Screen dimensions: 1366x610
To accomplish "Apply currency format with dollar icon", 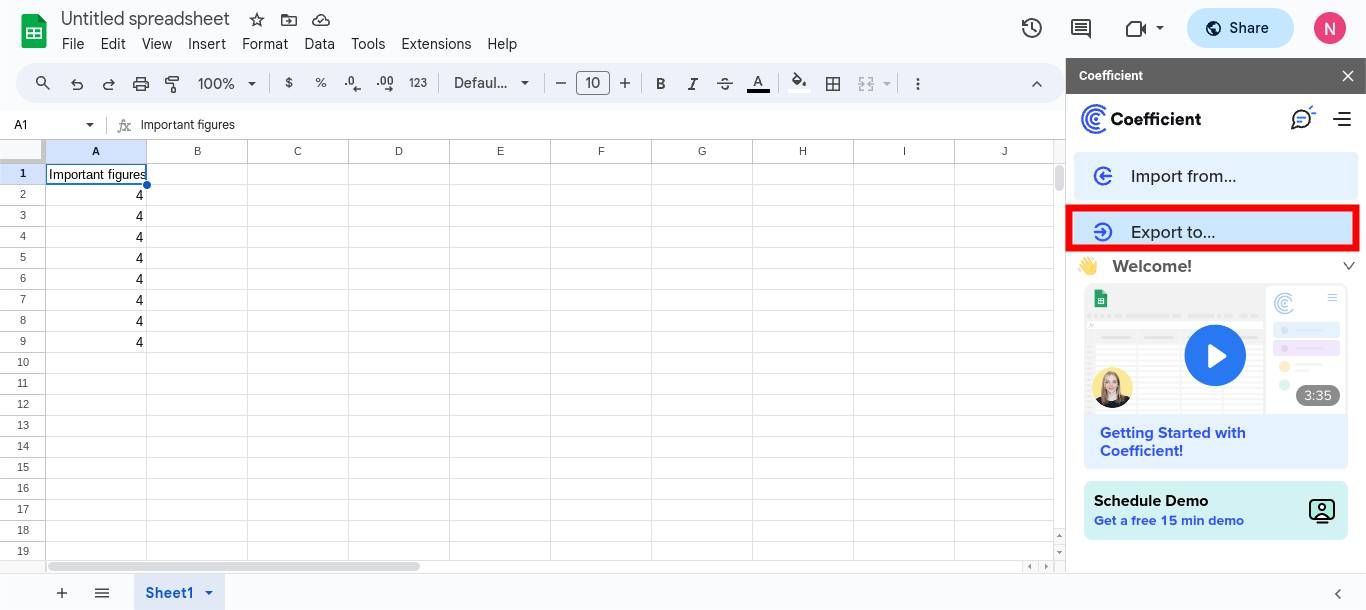I will pos(289,83).
